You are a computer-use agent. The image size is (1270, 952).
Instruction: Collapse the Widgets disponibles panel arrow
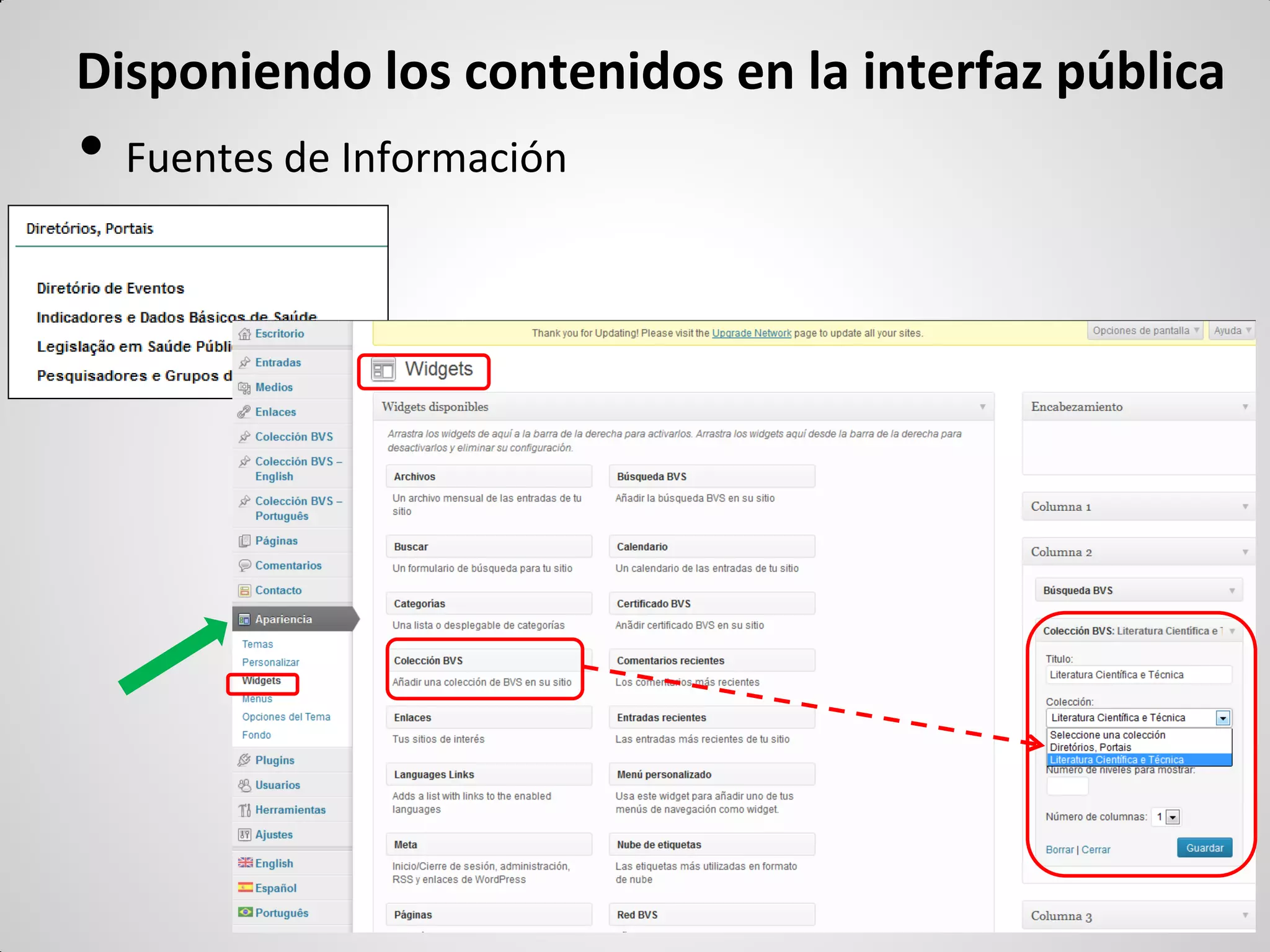(x=982, y=407)
